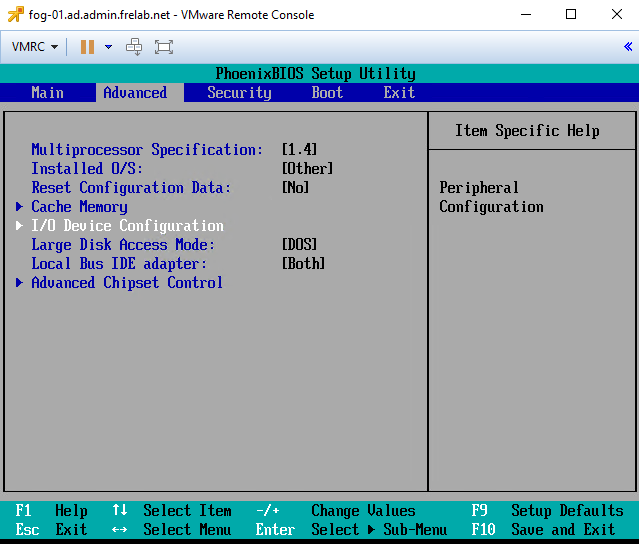
Task: Click Change Values footer hint
Action: pos(364,511)
